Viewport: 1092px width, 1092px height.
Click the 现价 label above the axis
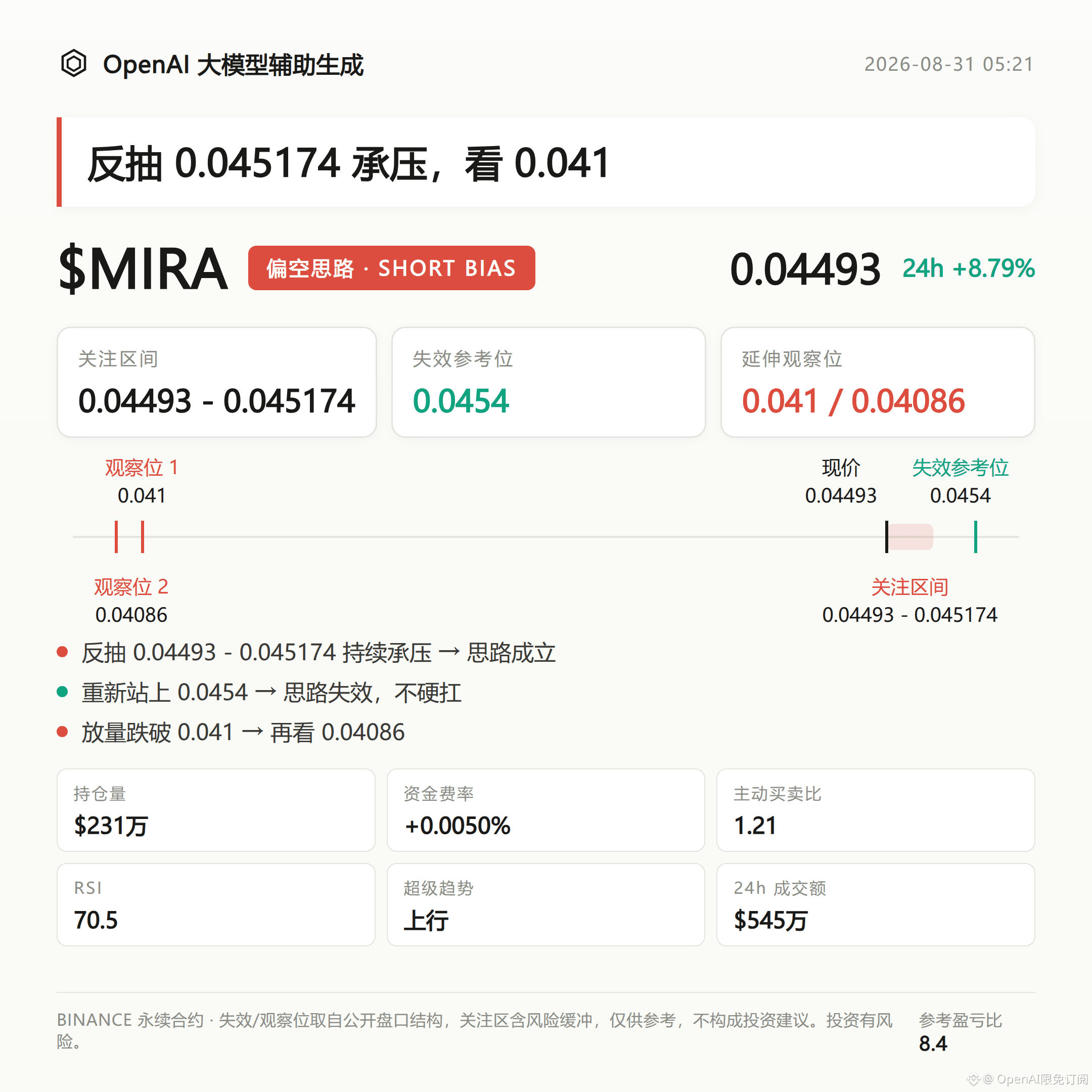[x=840, y=468]
